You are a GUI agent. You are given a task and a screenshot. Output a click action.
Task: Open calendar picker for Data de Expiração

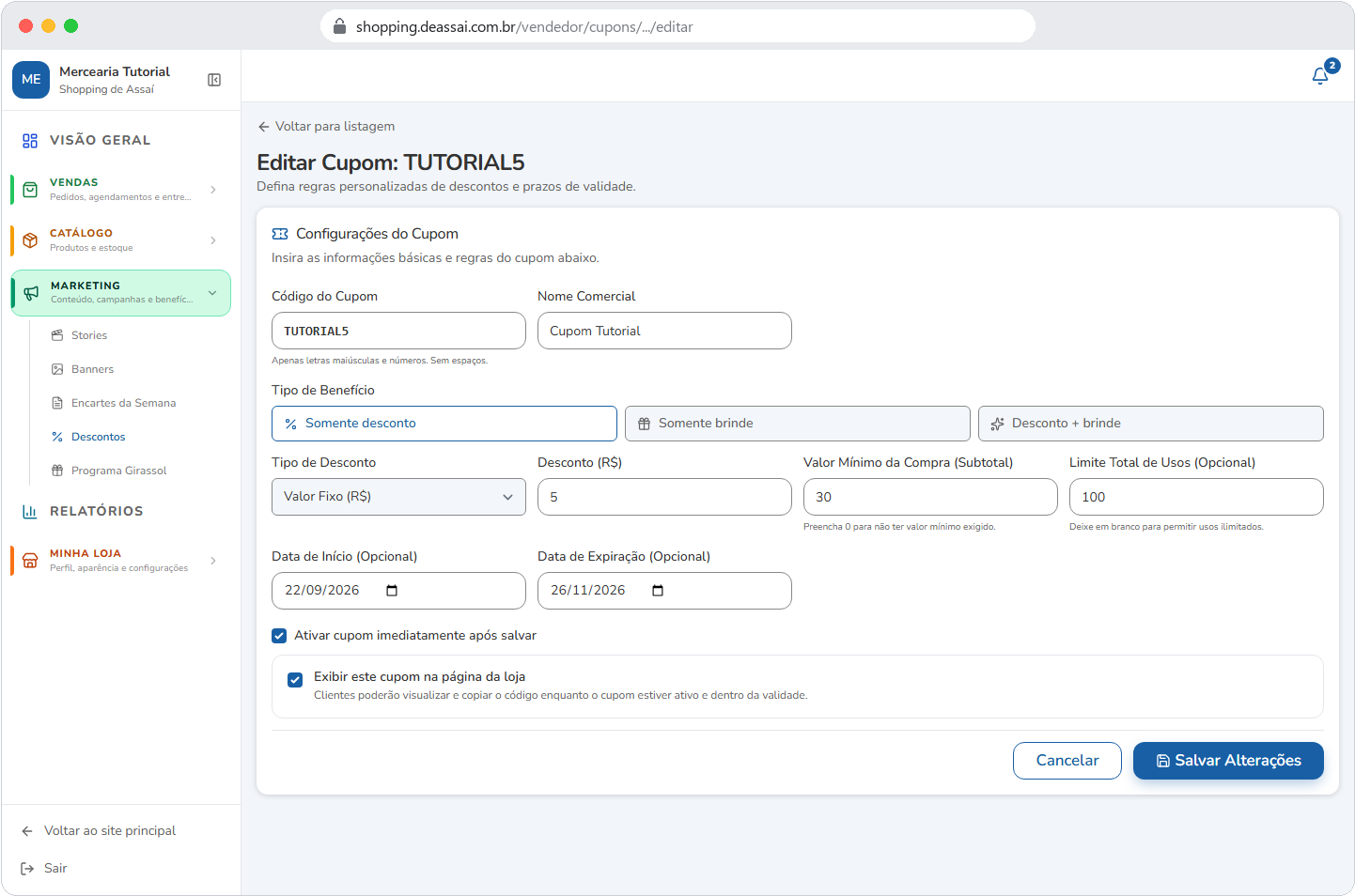click(658, 591)
